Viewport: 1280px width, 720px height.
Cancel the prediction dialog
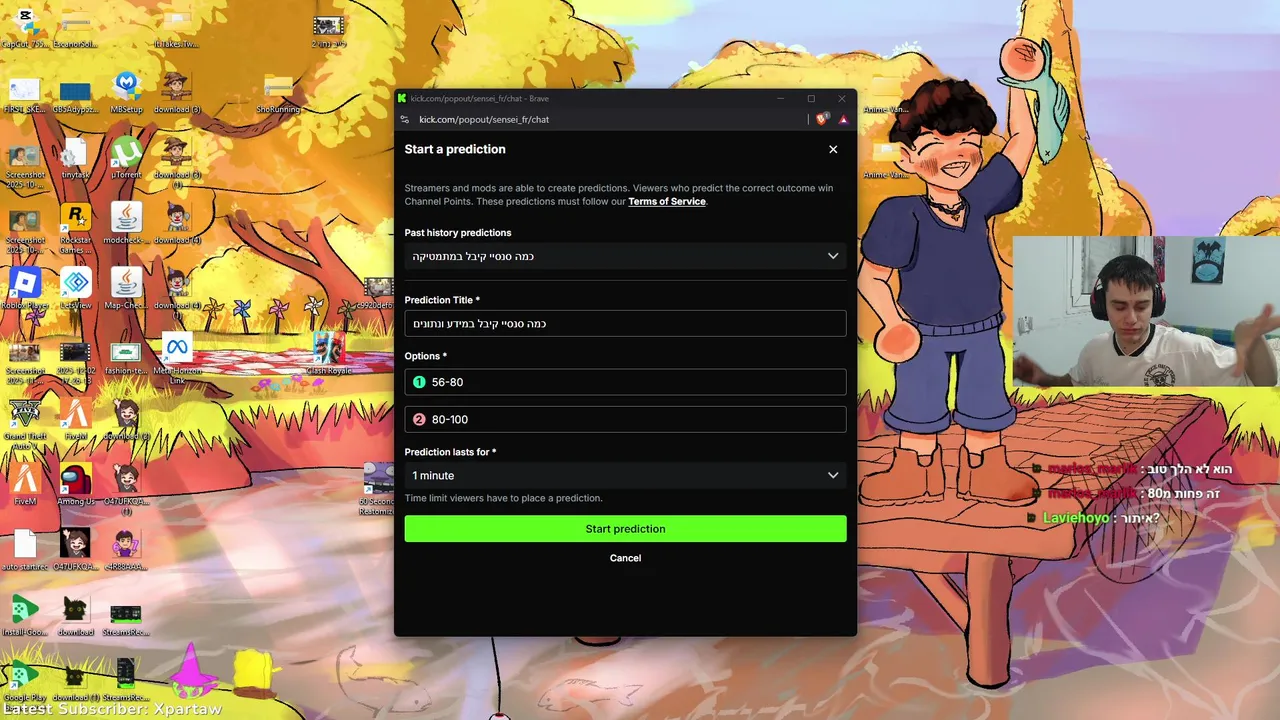click(625, 558)
